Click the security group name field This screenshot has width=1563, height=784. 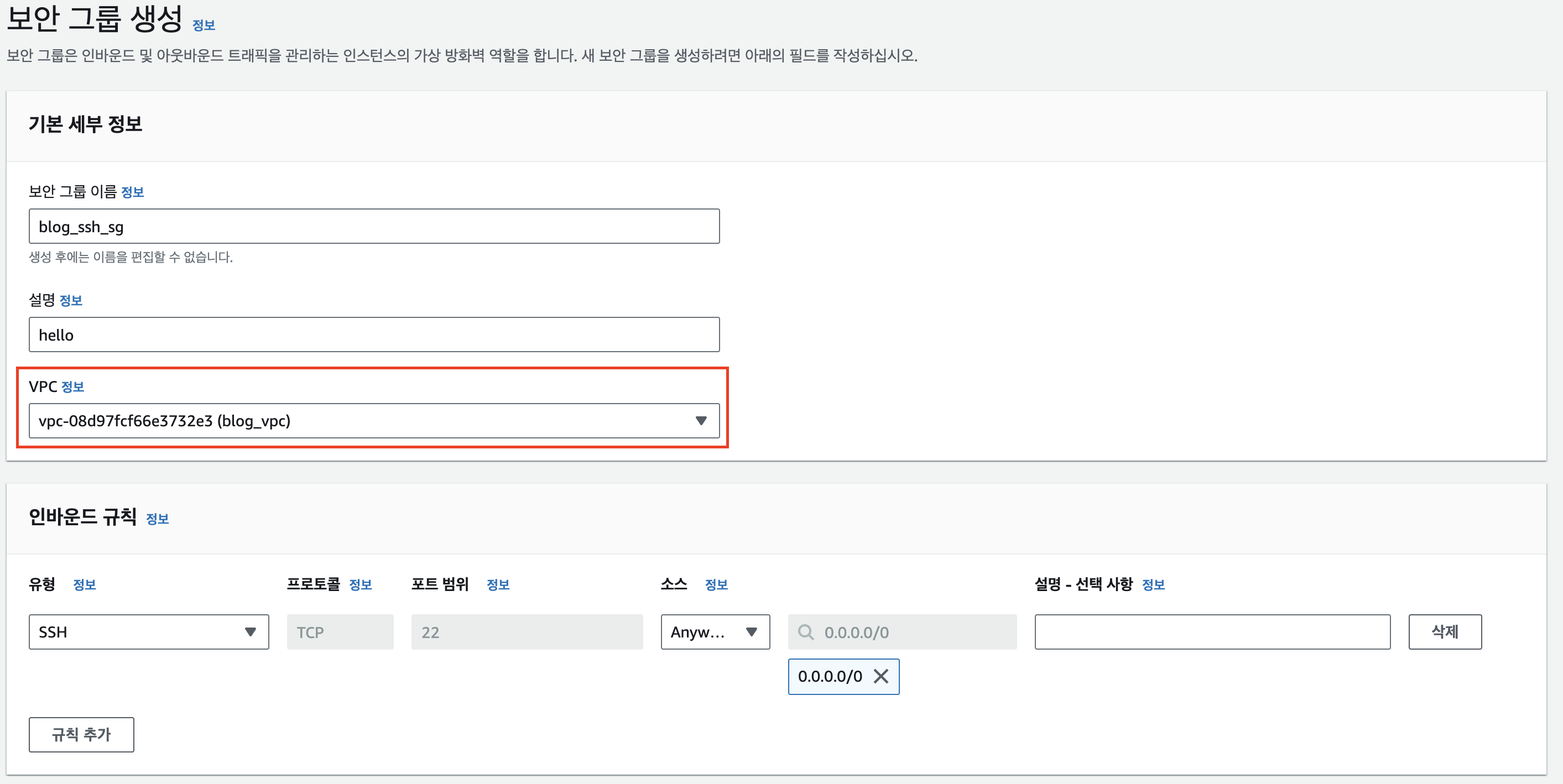[374, 226]
